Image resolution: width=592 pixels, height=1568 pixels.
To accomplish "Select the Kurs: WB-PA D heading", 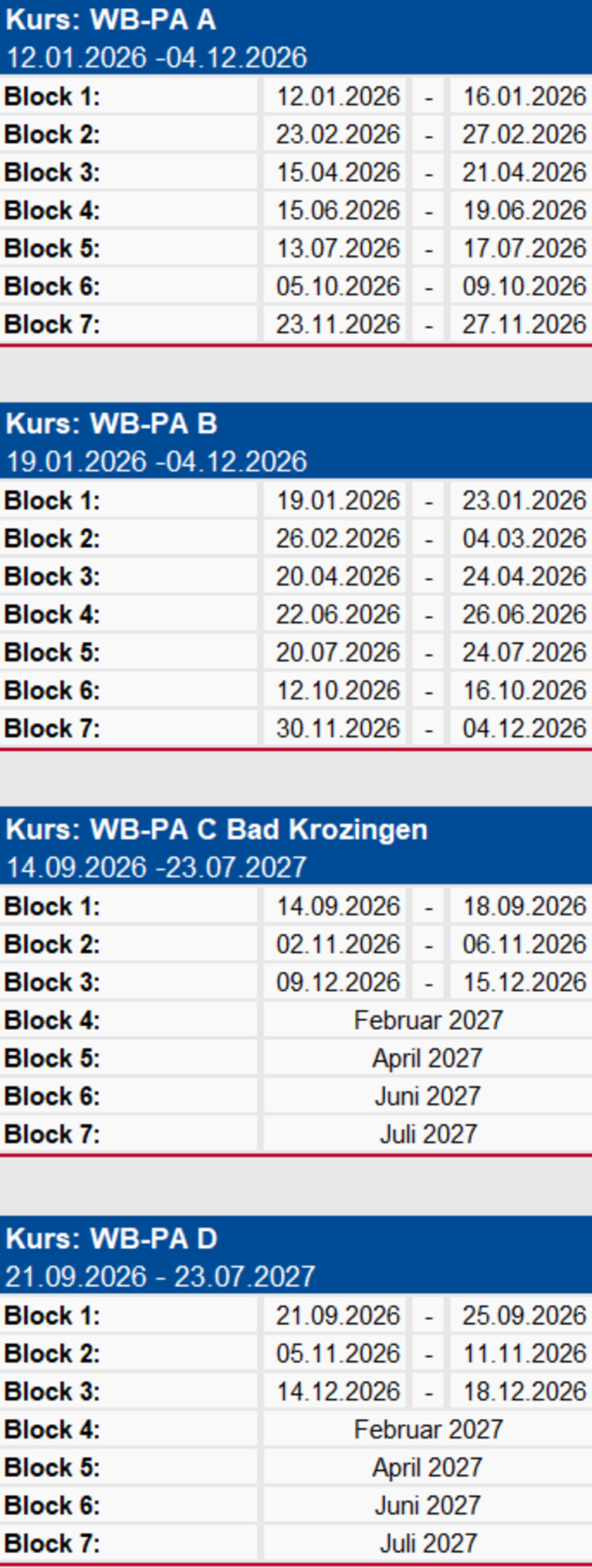I will click(x=111, y=1238).
